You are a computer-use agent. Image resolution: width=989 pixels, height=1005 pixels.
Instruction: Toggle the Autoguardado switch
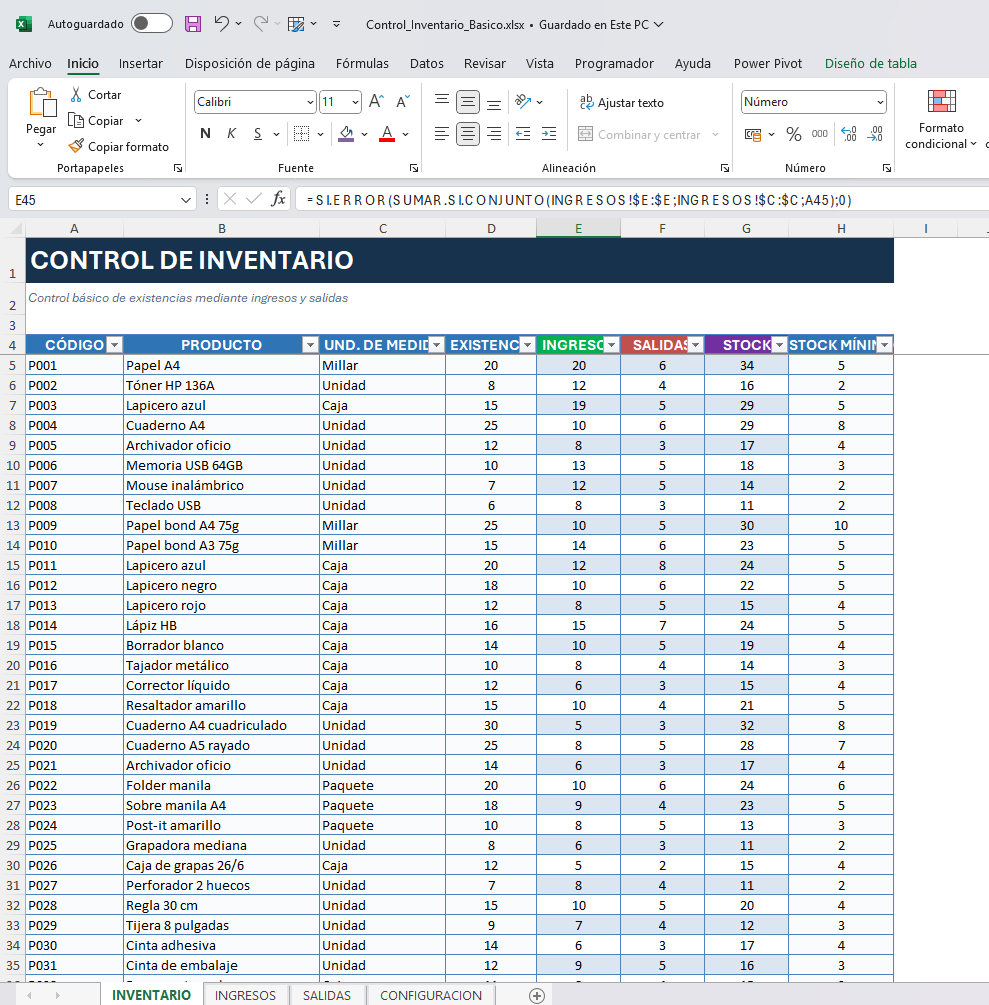152,24
